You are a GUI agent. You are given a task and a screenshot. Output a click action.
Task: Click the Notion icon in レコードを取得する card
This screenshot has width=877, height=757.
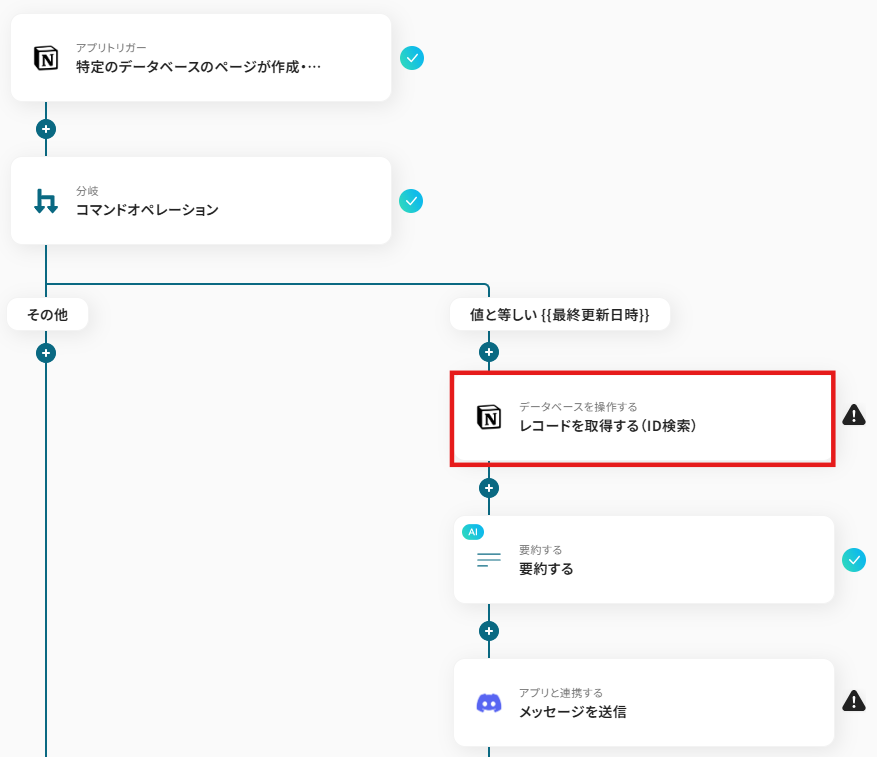click(489, 417)
